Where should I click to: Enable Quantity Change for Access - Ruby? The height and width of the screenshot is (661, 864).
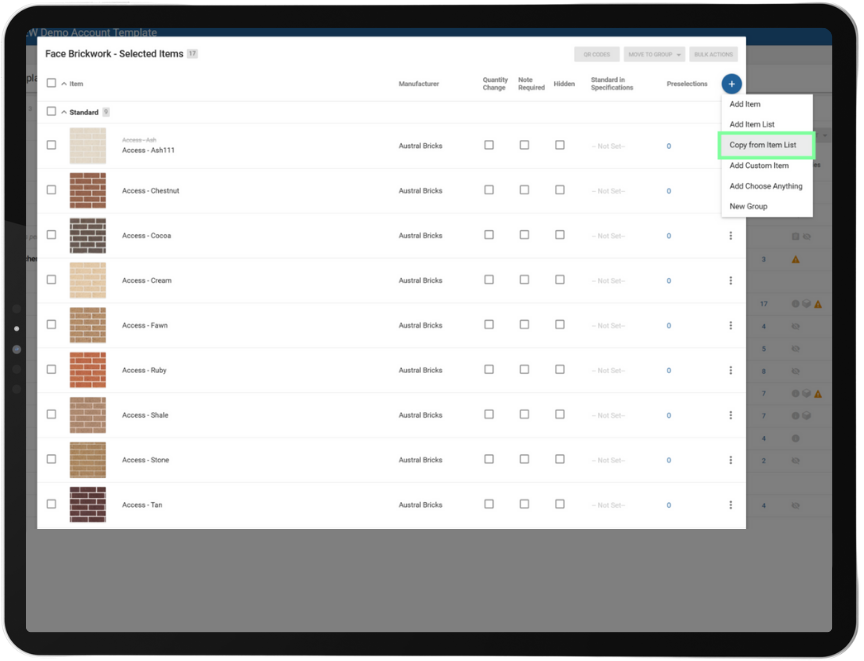[489, 370]
